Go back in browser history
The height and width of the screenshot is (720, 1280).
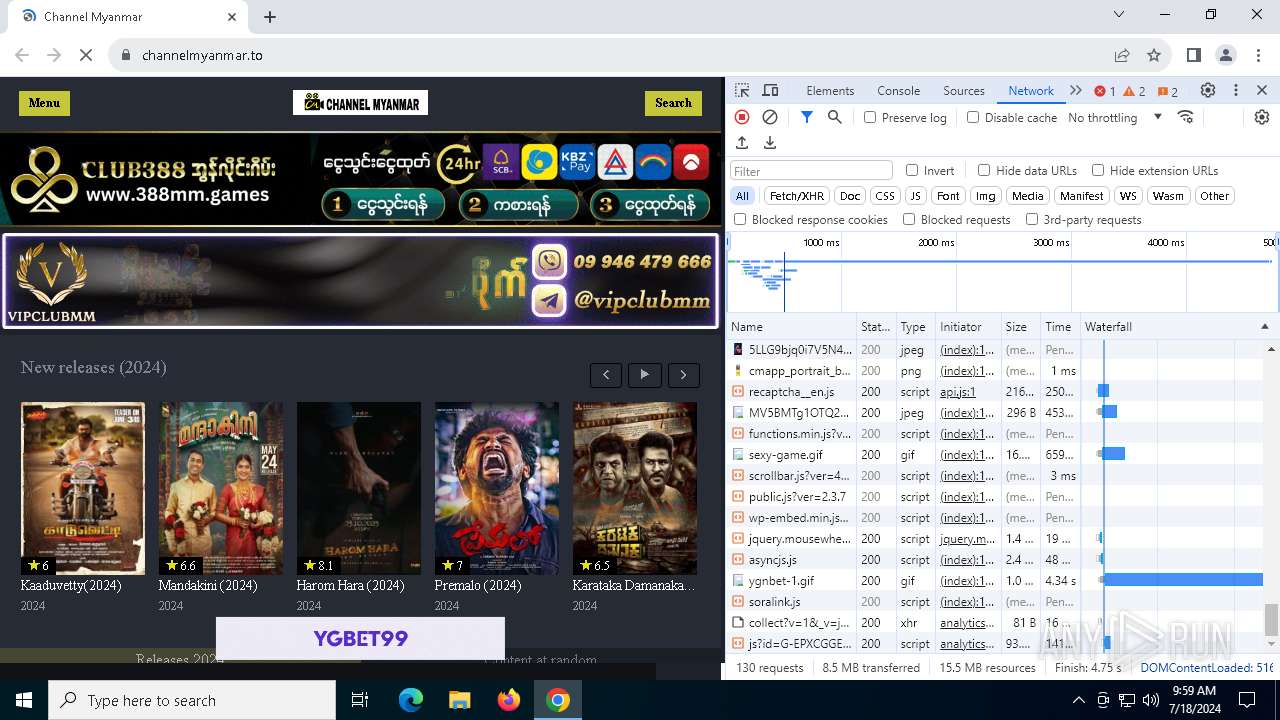22,55
